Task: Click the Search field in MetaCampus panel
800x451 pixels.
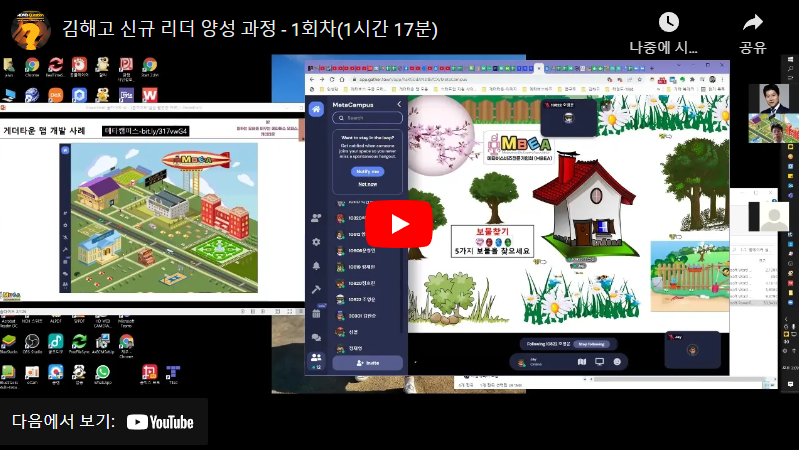Action: [x=367, y=118]
